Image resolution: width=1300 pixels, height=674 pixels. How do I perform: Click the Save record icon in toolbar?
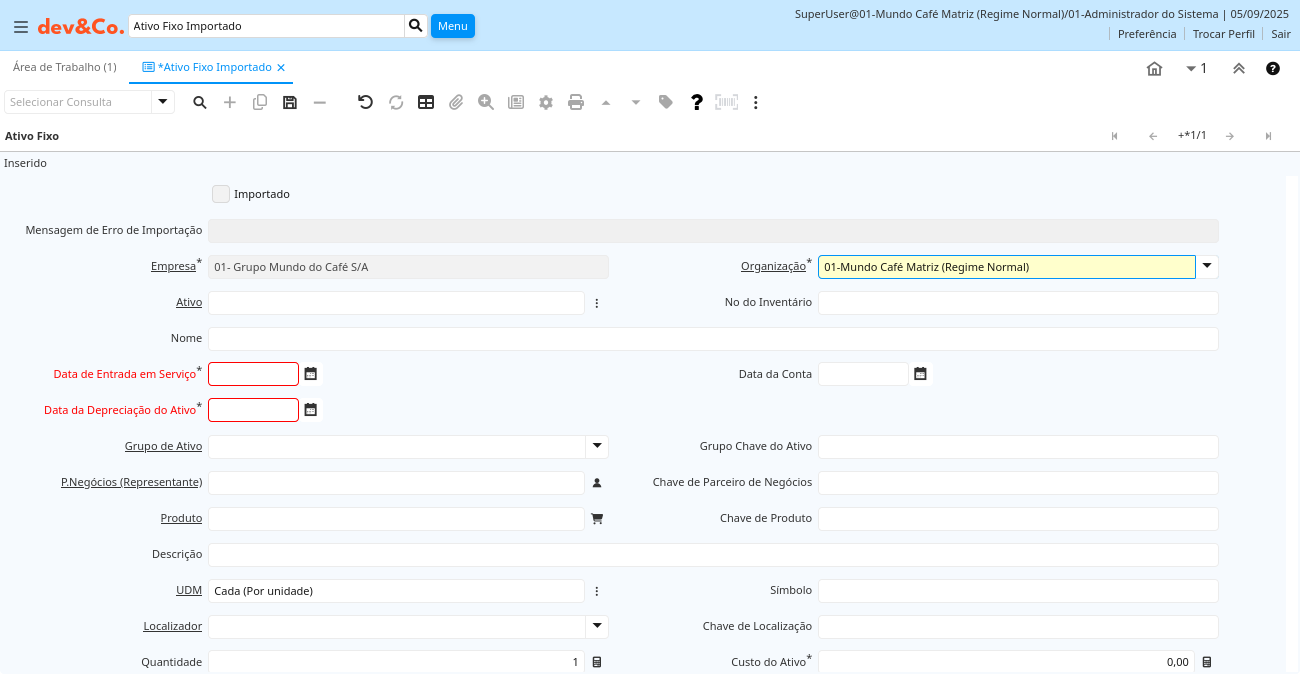[x=290, y=102]
